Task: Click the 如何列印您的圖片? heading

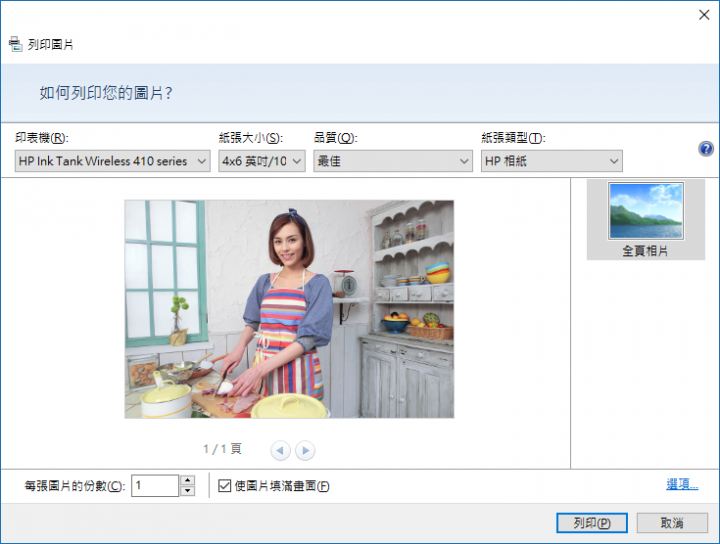Action: [x=106, y=93]
